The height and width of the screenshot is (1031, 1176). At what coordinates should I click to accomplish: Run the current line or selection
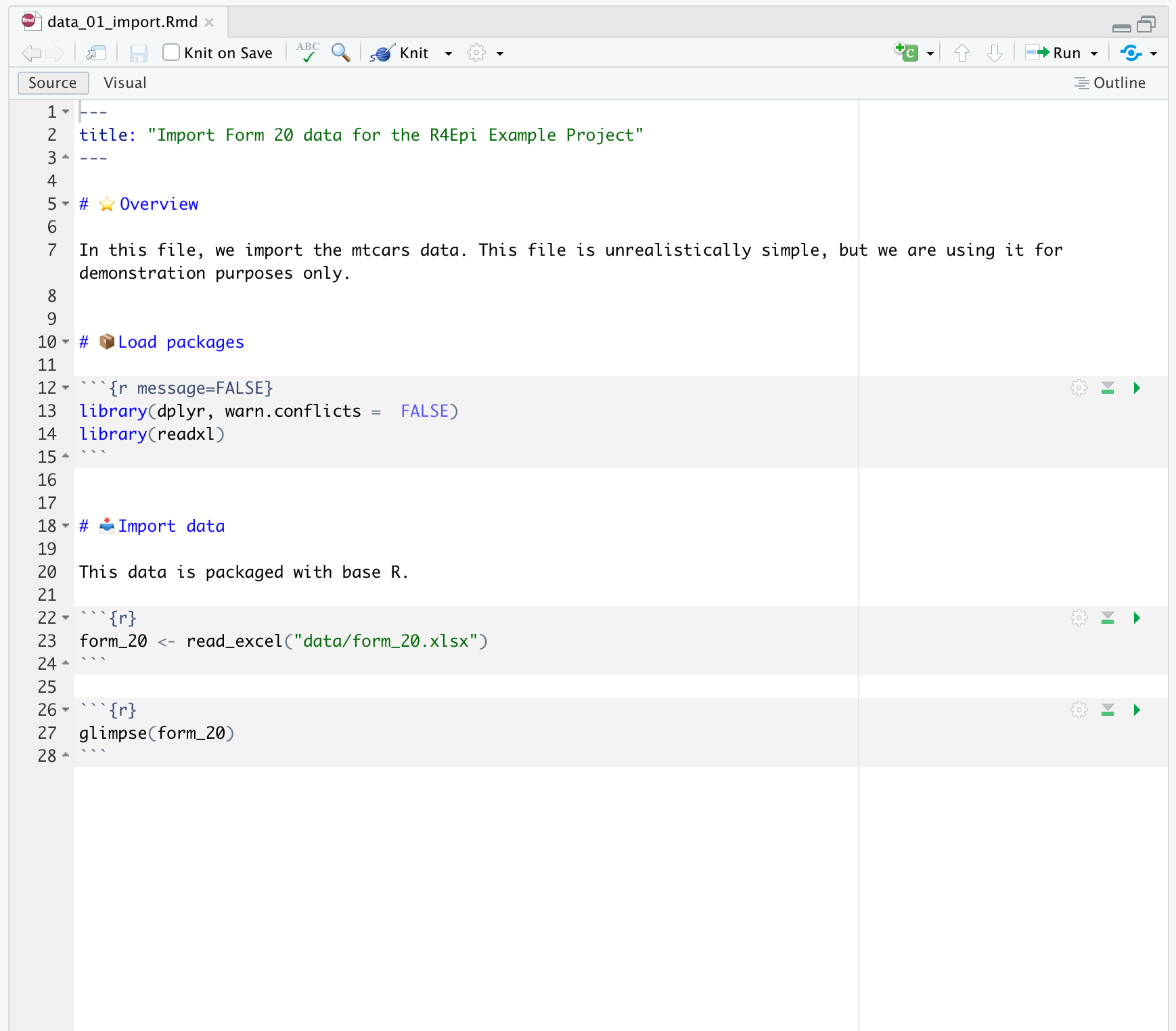pos(1053,53)
